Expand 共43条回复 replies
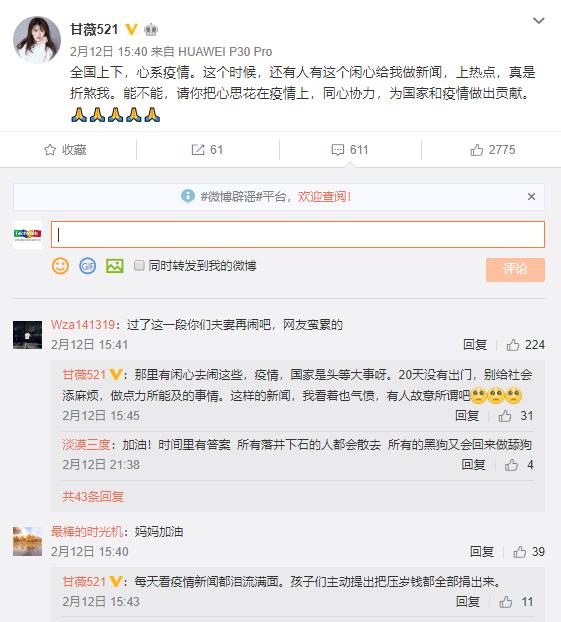 point(93,496)
